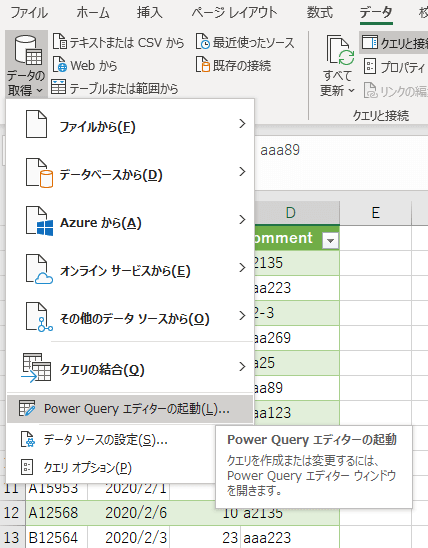Click the Power Query エディター pencil icon

point(27,408)
